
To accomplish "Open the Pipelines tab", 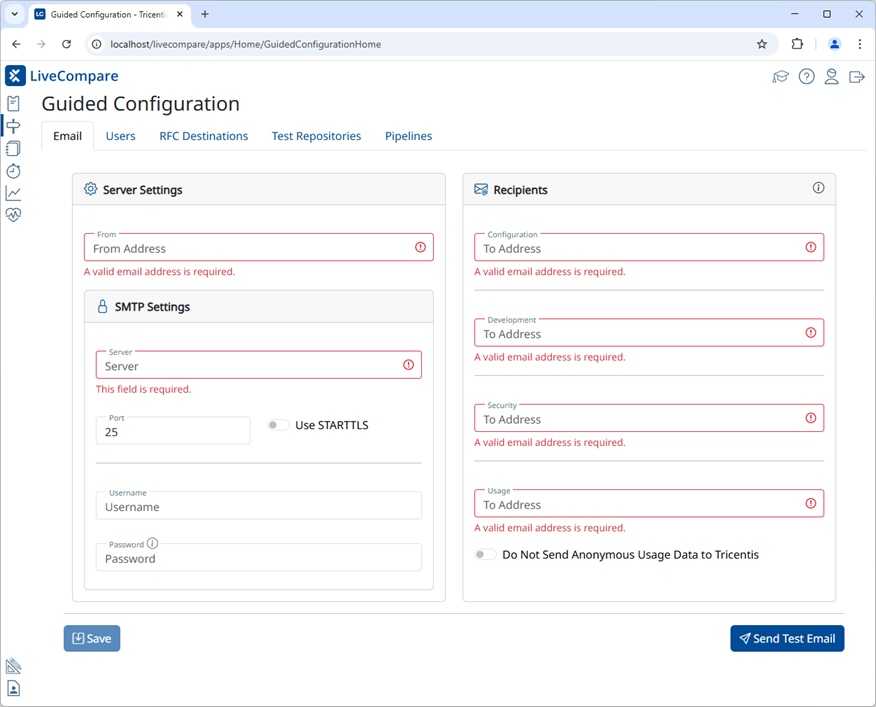I will click(408, 136).
